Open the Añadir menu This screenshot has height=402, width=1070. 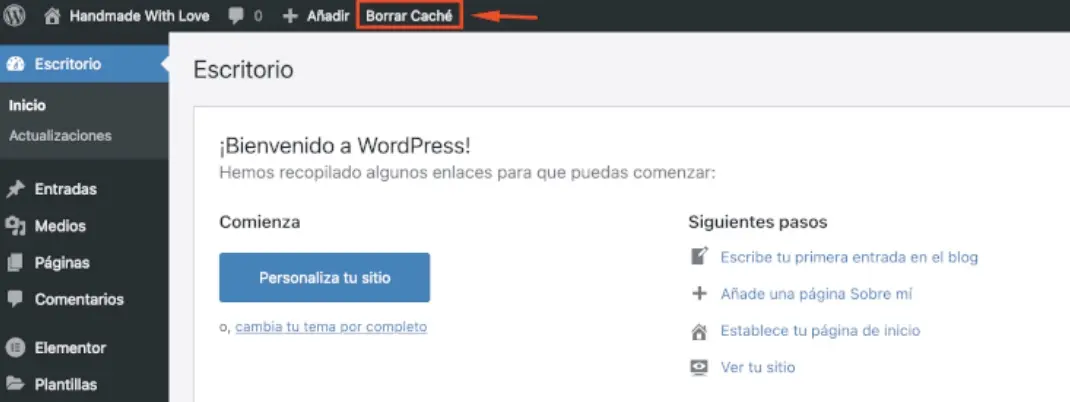[x=328, y=16]
